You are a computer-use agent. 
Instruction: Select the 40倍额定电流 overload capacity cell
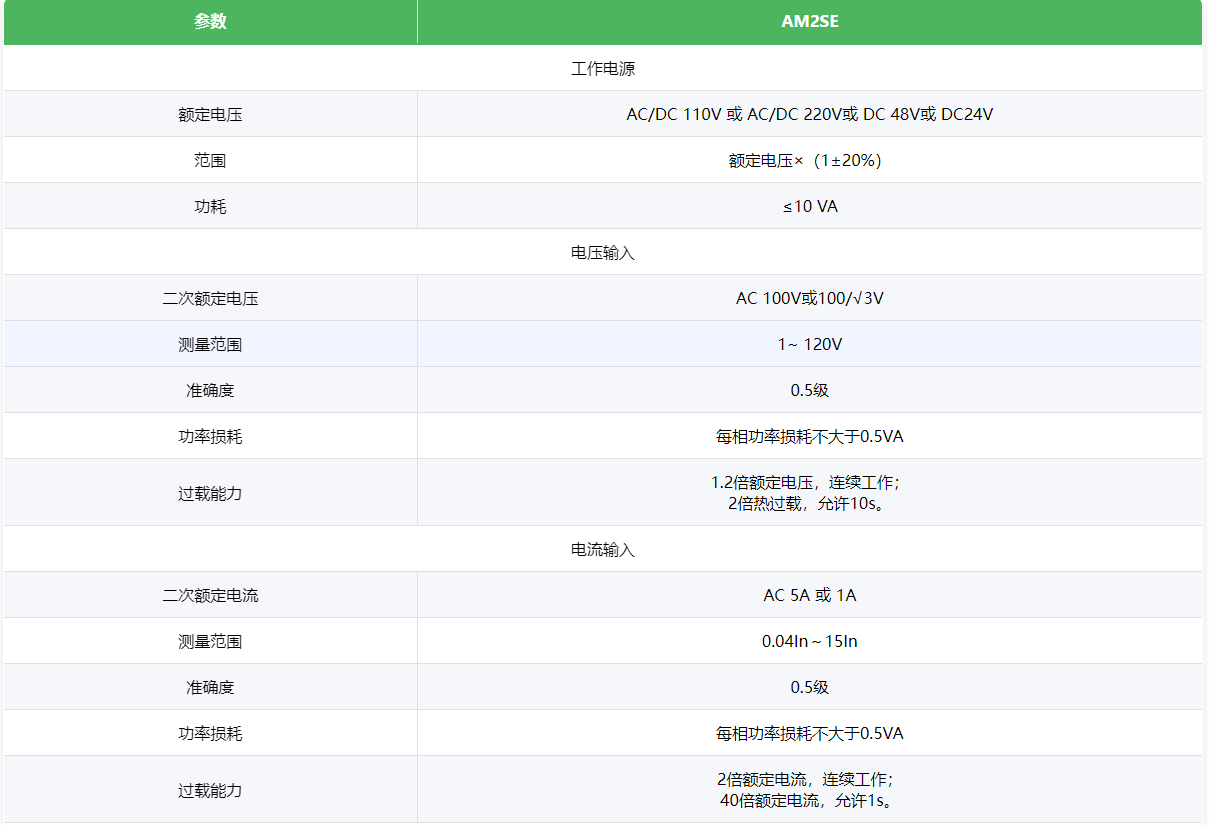810,789
